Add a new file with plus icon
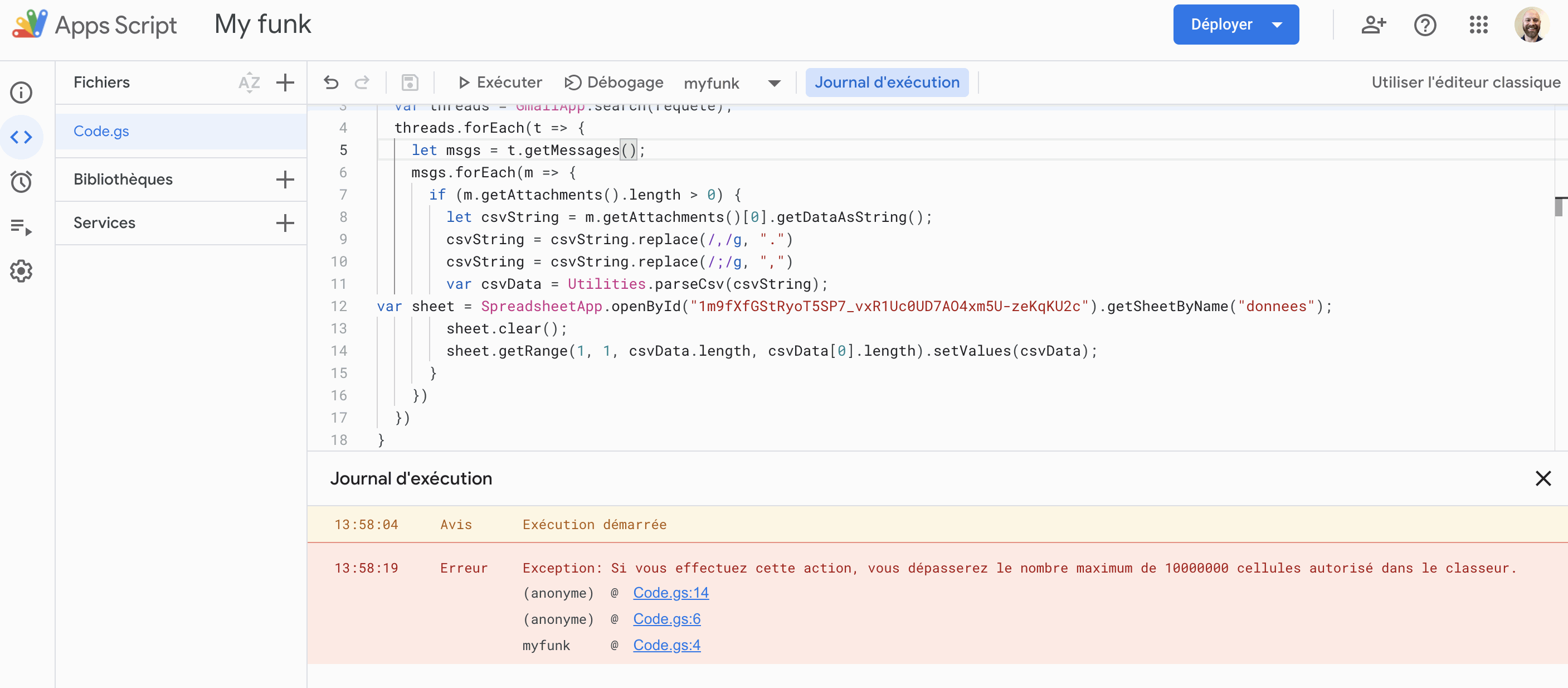 coord(285,82)
